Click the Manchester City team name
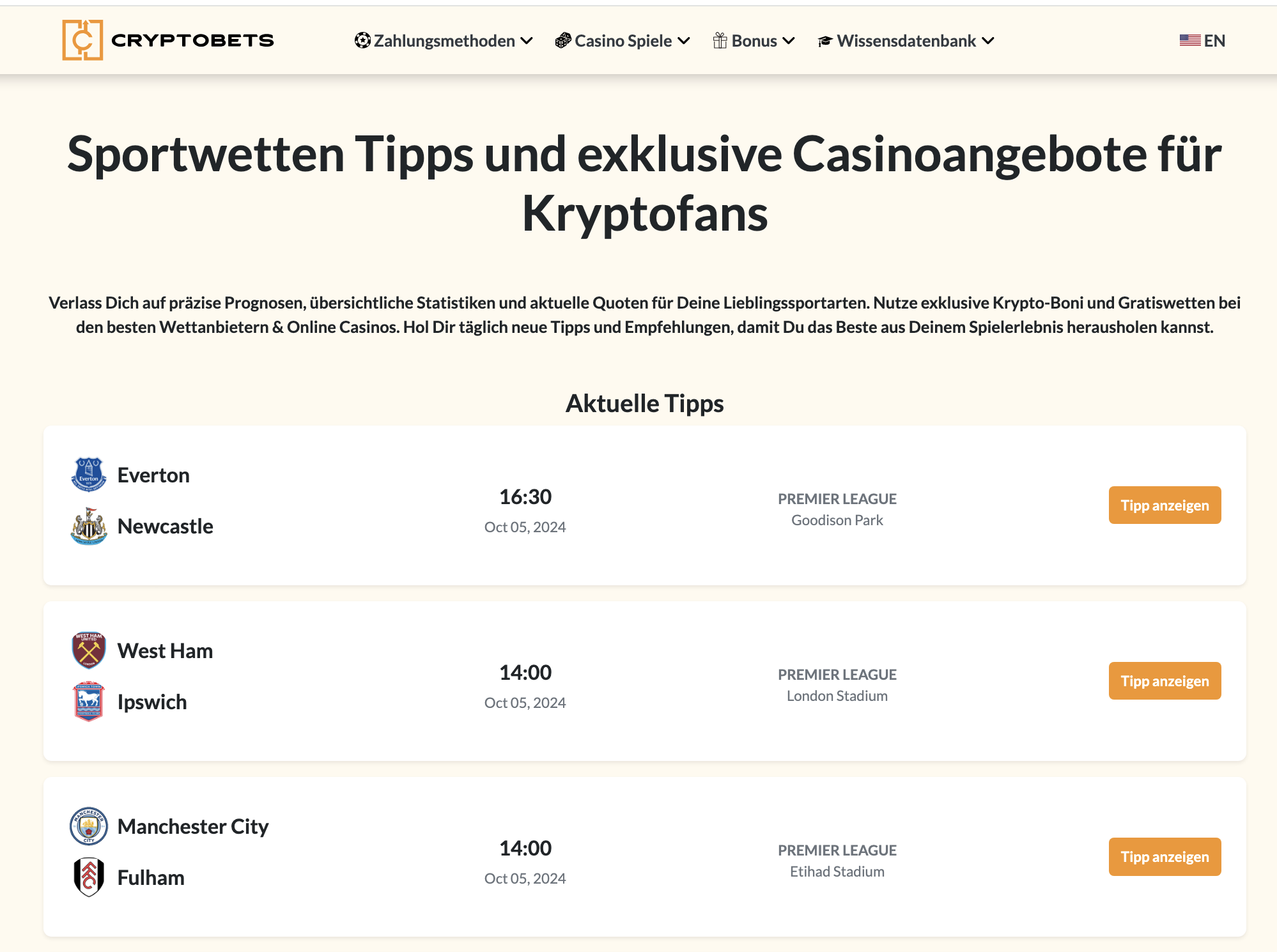This screenshot has width=1277, height=952. (193, 827)
